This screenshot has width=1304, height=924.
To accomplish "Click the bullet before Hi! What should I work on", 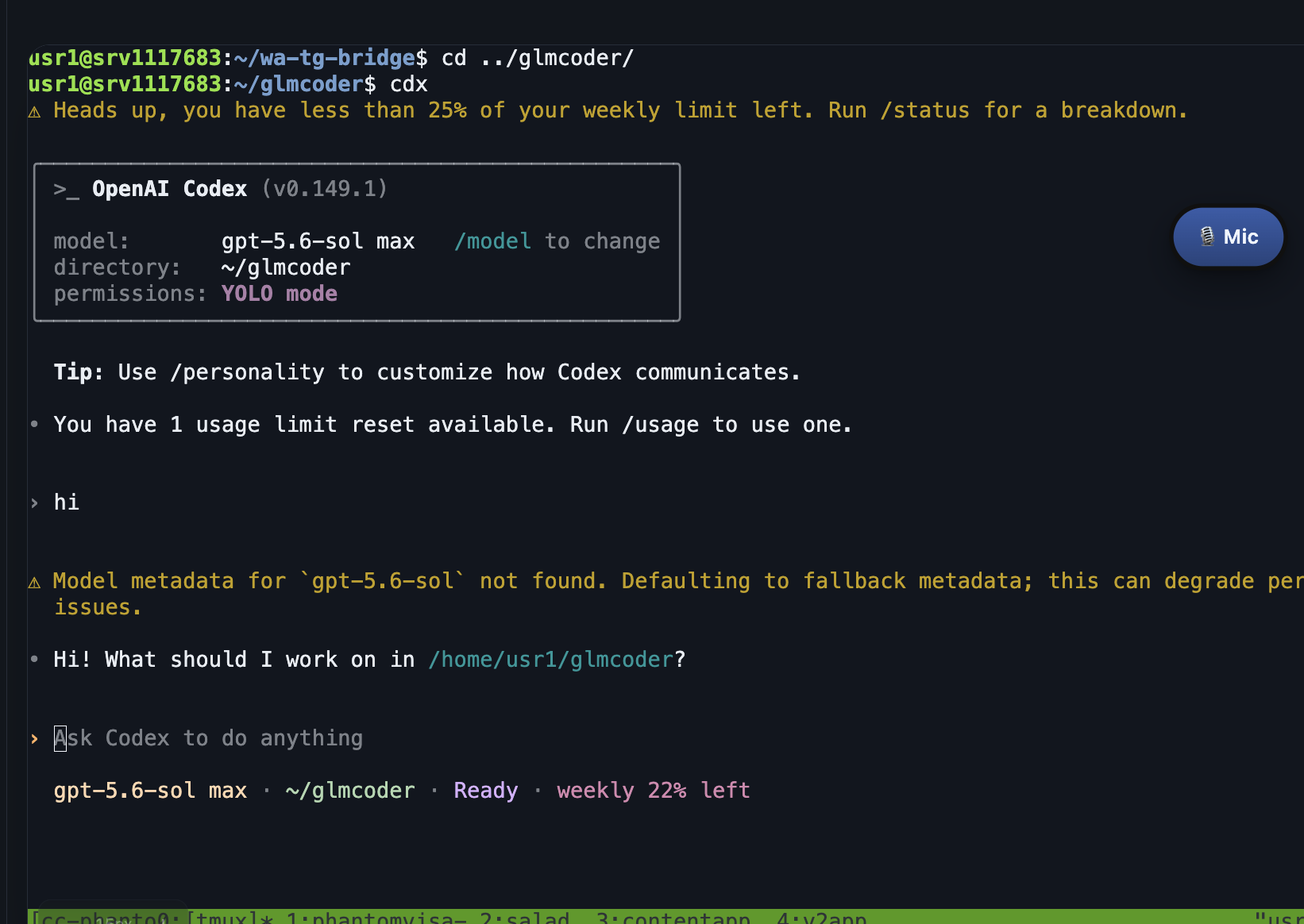I will (34, 659).
